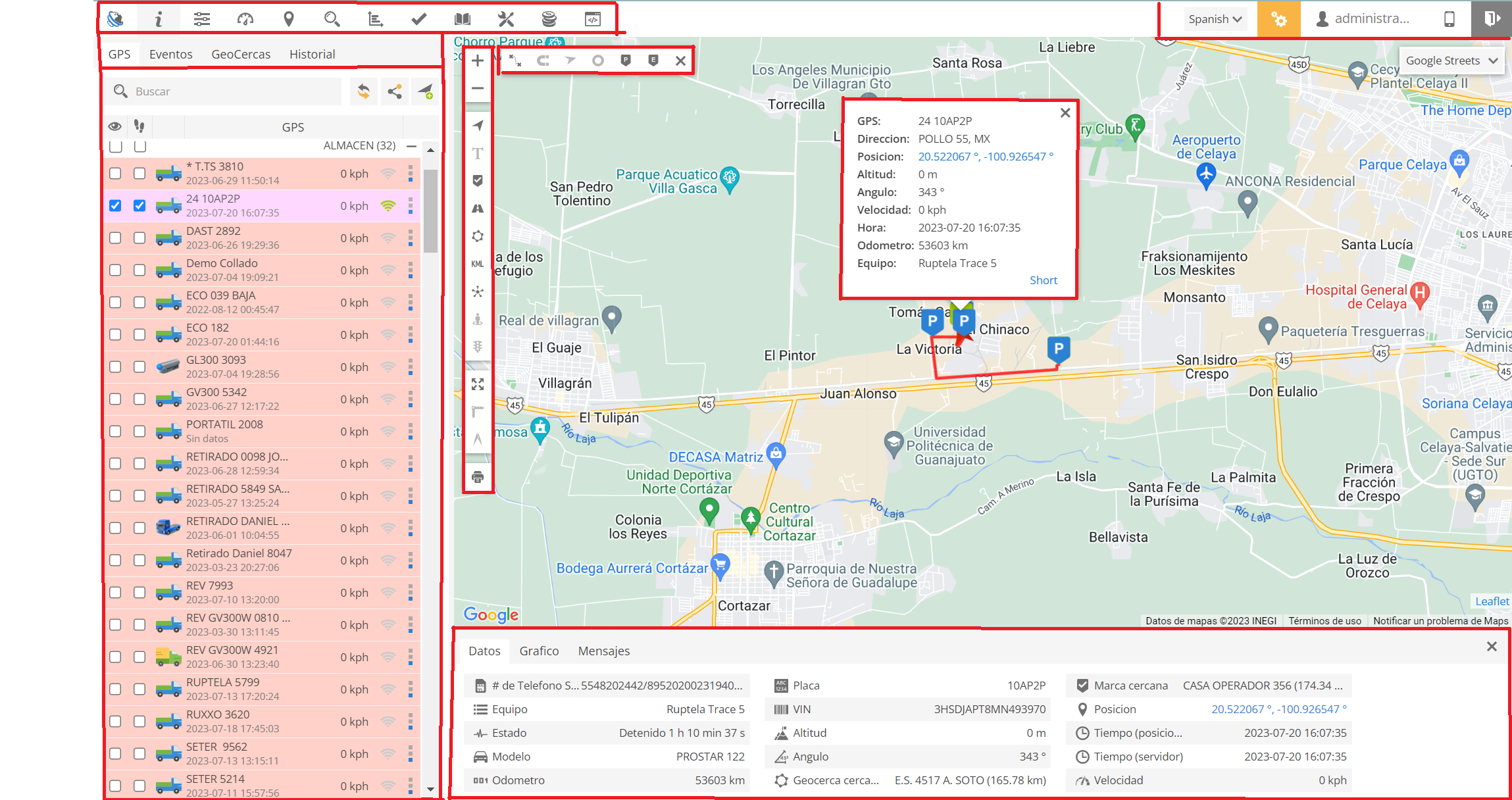Toggle the parking P marker icon in history toolbar
This screenshot has width=1512, height=800.
coord(626,61)
